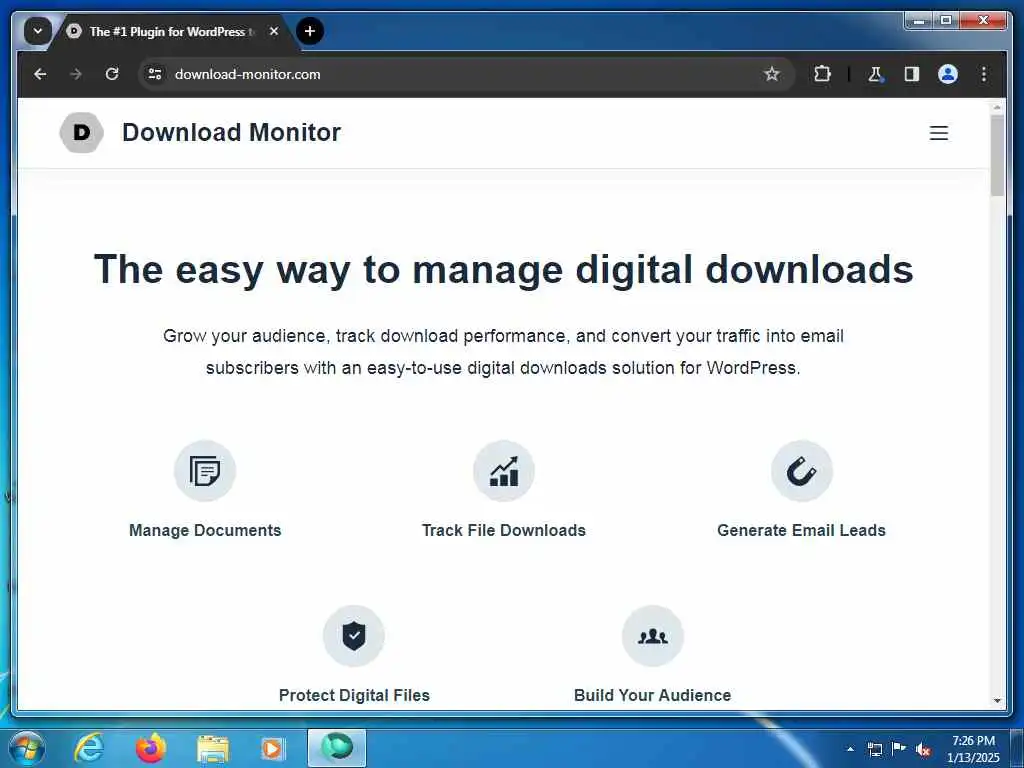Viewport: 1024px width, 768px height.
Task: Open Chrome three-dot menu
Action: point(984,74)
